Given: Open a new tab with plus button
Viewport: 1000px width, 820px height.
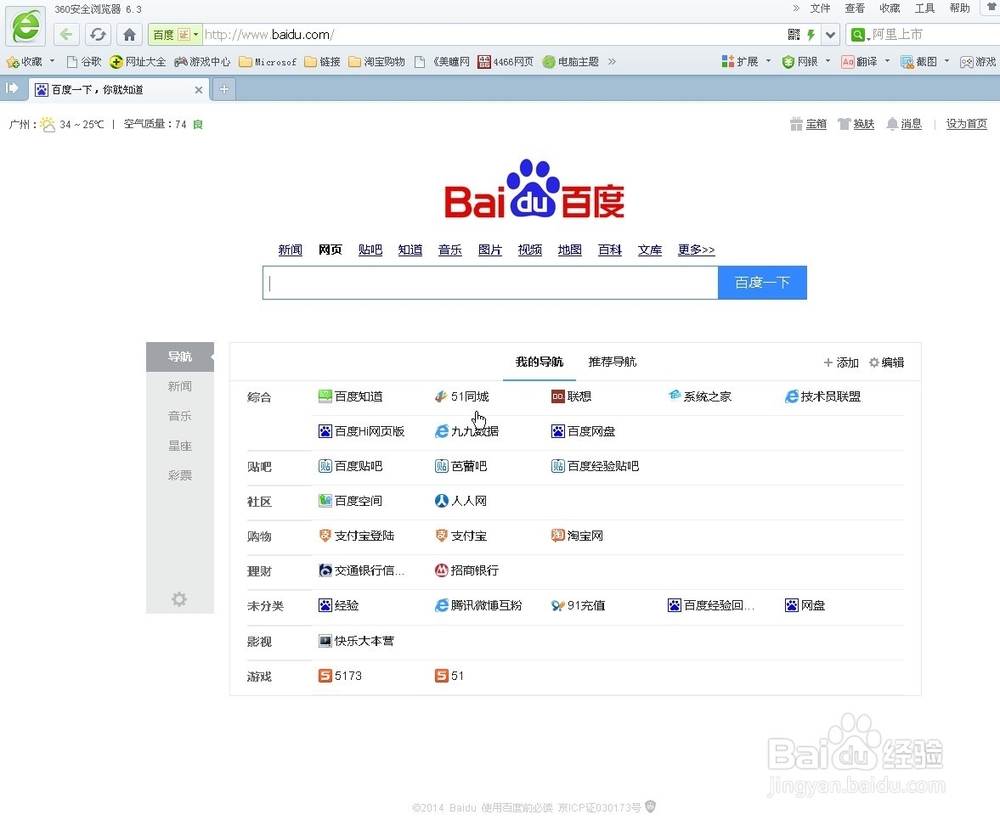Looking at the screenshot, I should [224, 89].
